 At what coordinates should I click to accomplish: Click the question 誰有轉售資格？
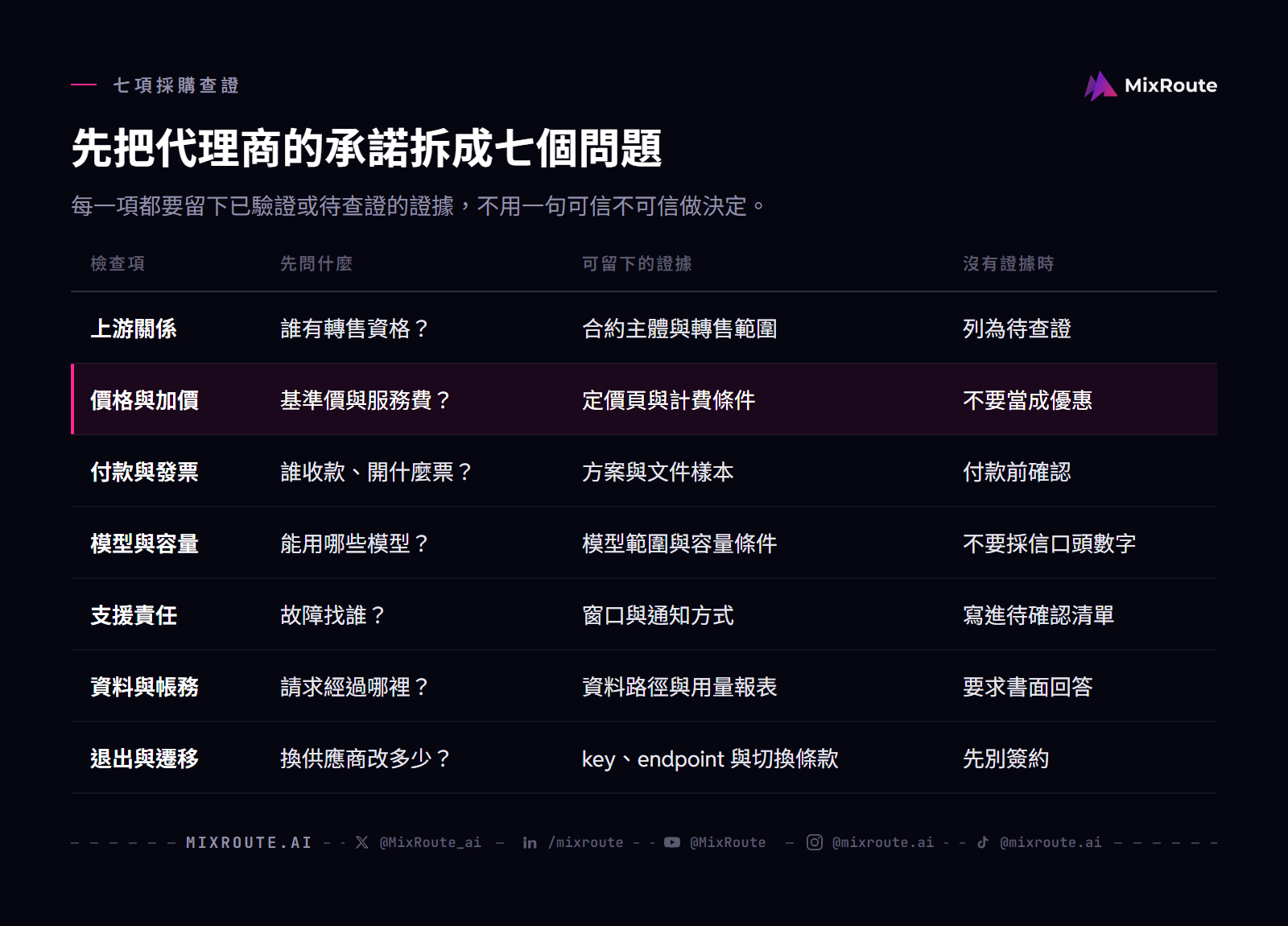click(x=355, y=329)
